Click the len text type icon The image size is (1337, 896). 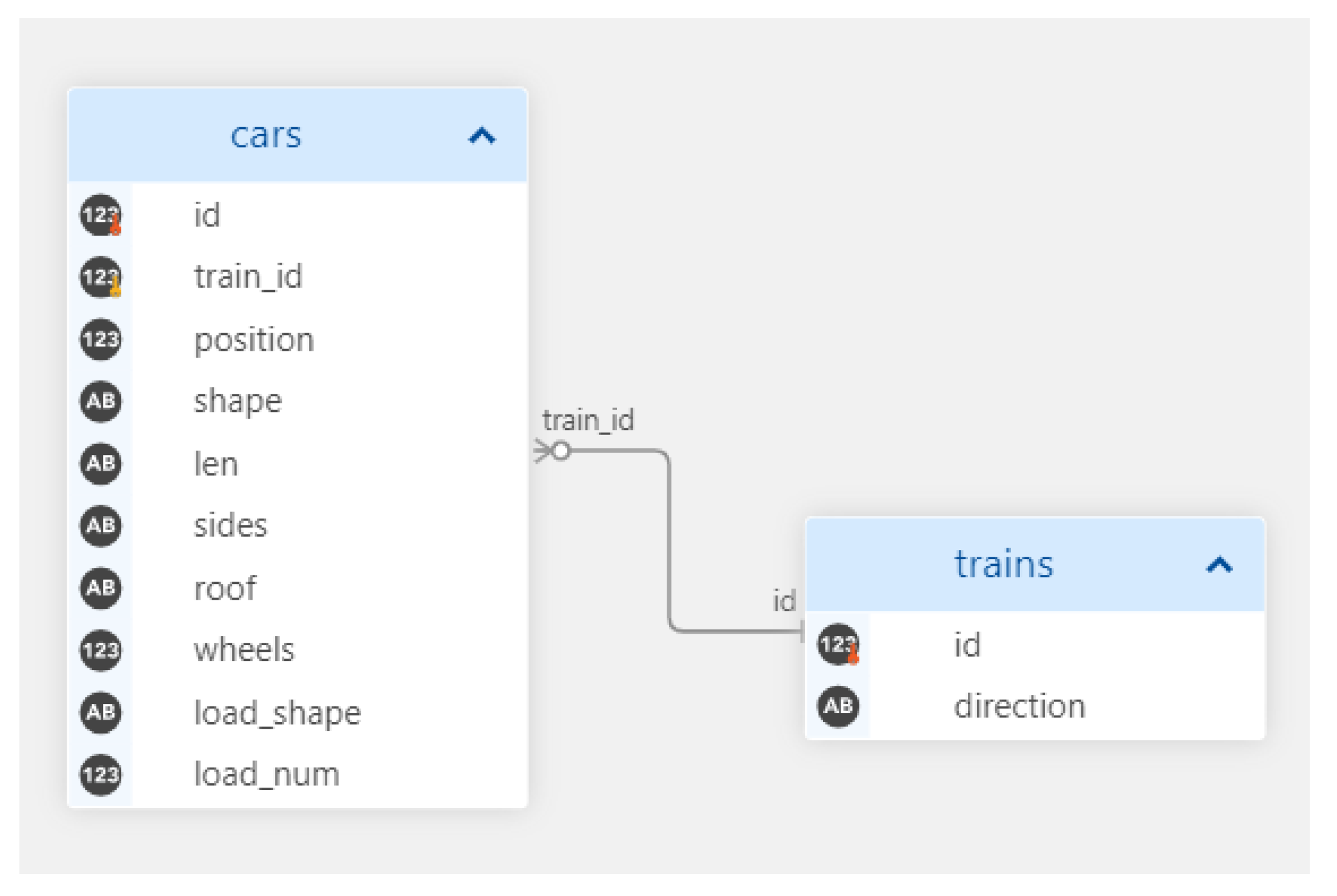pyautogui.click(x=101, y=463)
